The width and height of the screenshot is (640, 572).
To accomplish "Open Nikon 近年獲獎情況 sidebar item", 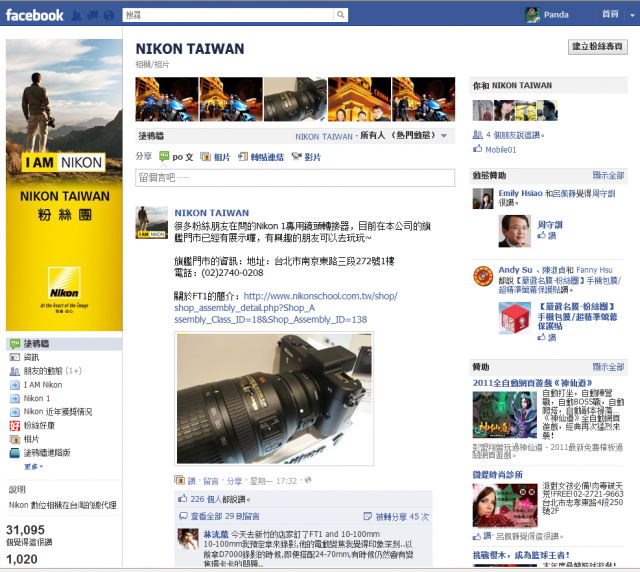I will pos(51,412).
